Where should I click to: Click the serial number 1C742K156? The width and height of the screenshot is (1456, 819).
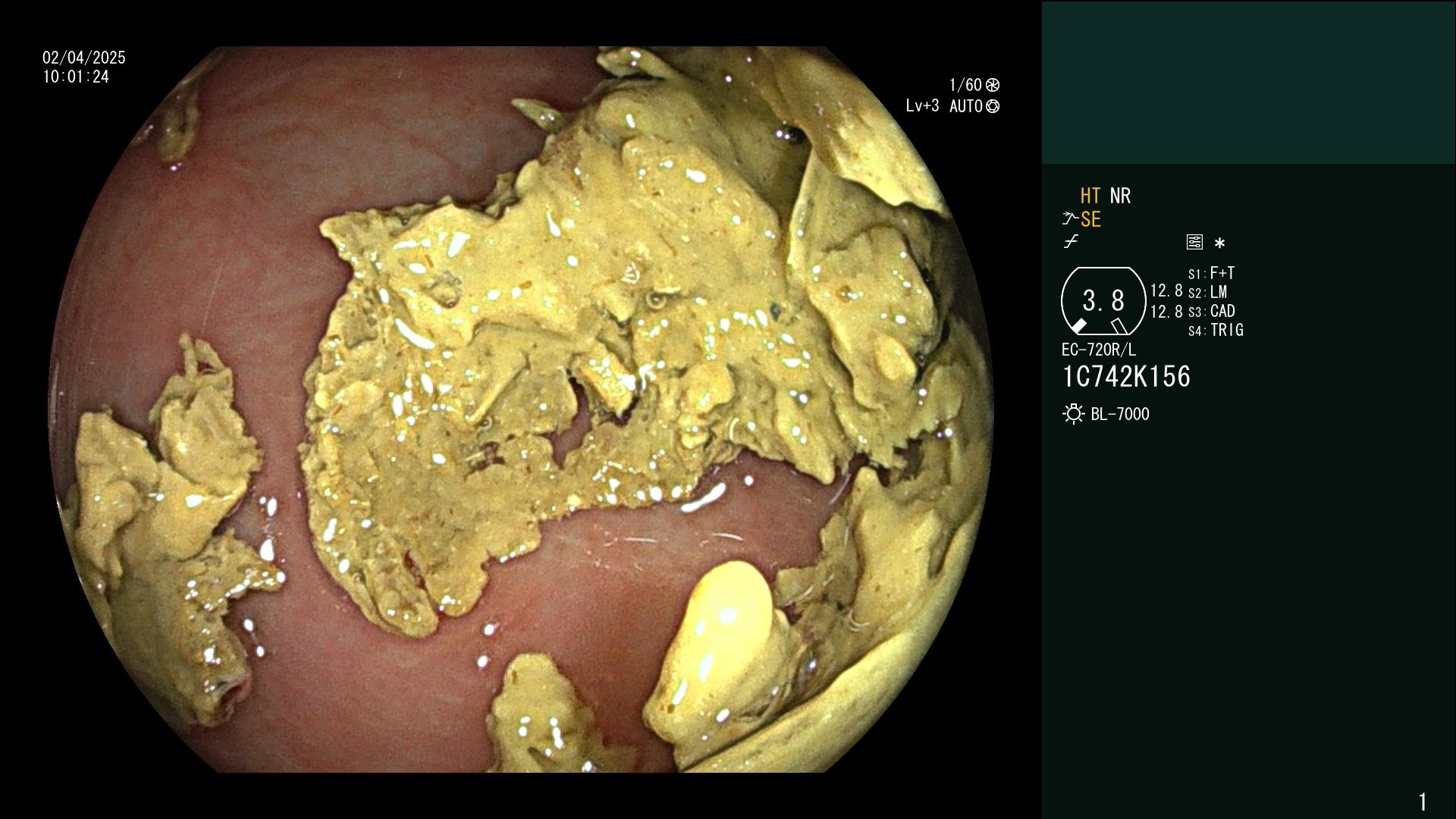(x=1127, y=376)
